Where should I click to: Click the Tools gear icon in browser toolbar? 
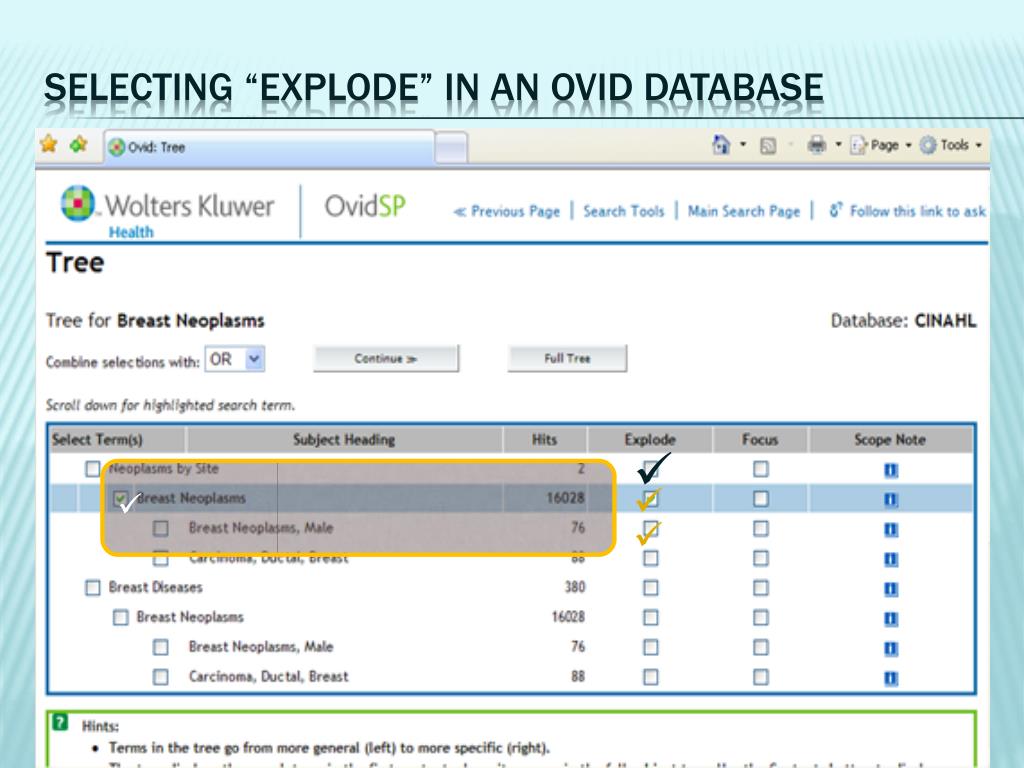click(928, 145)
